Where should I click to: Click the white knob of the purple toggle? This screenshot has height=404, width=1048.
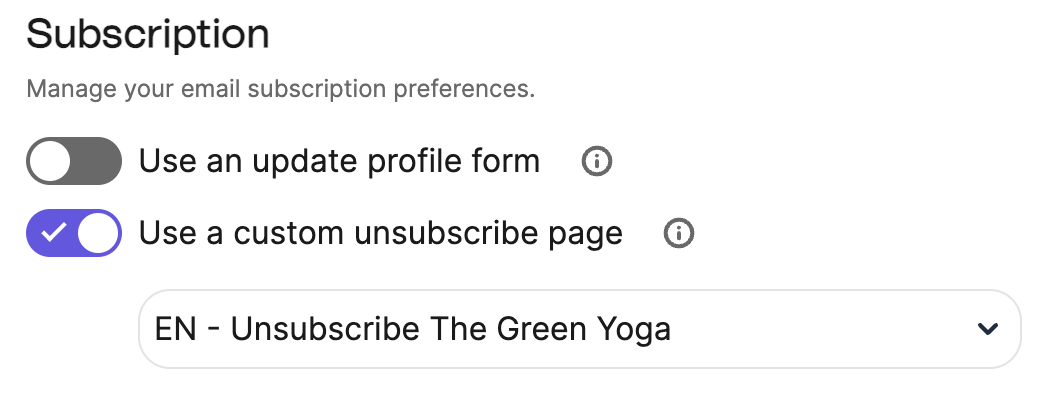(x=98, y=234)
